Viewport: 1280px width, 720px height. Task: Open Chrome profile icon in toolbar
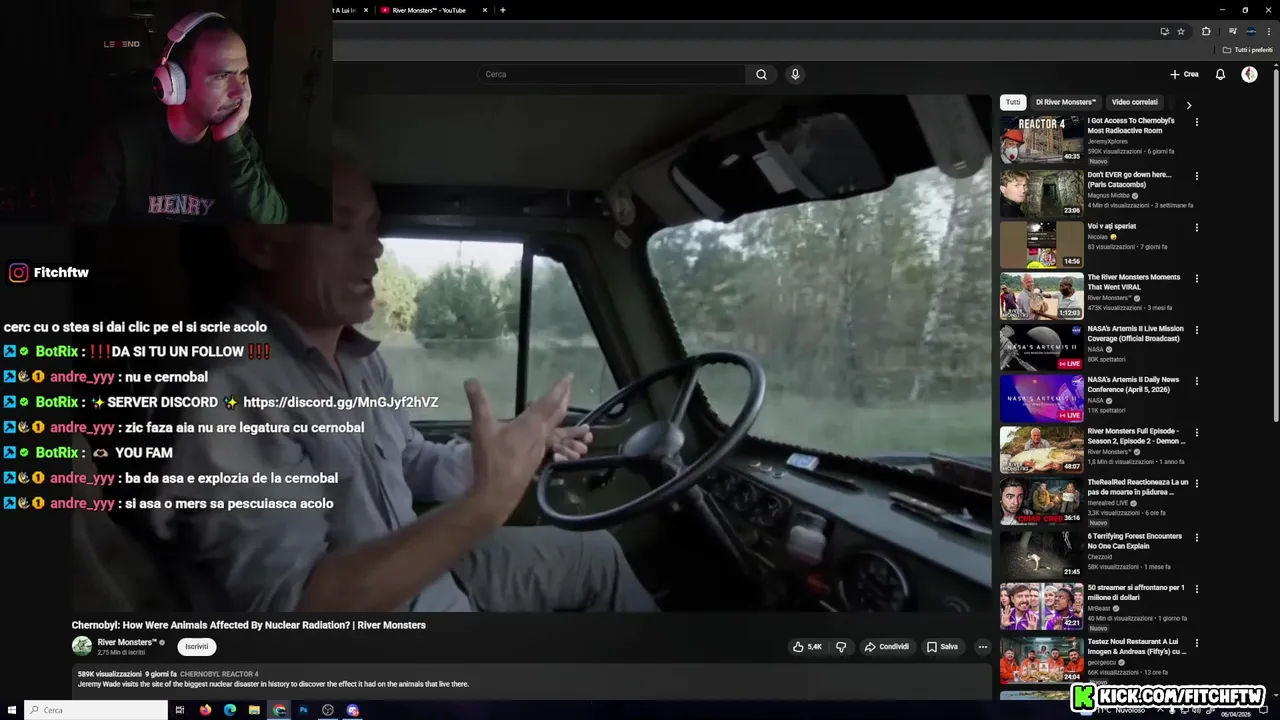(x=1251, y=31)
